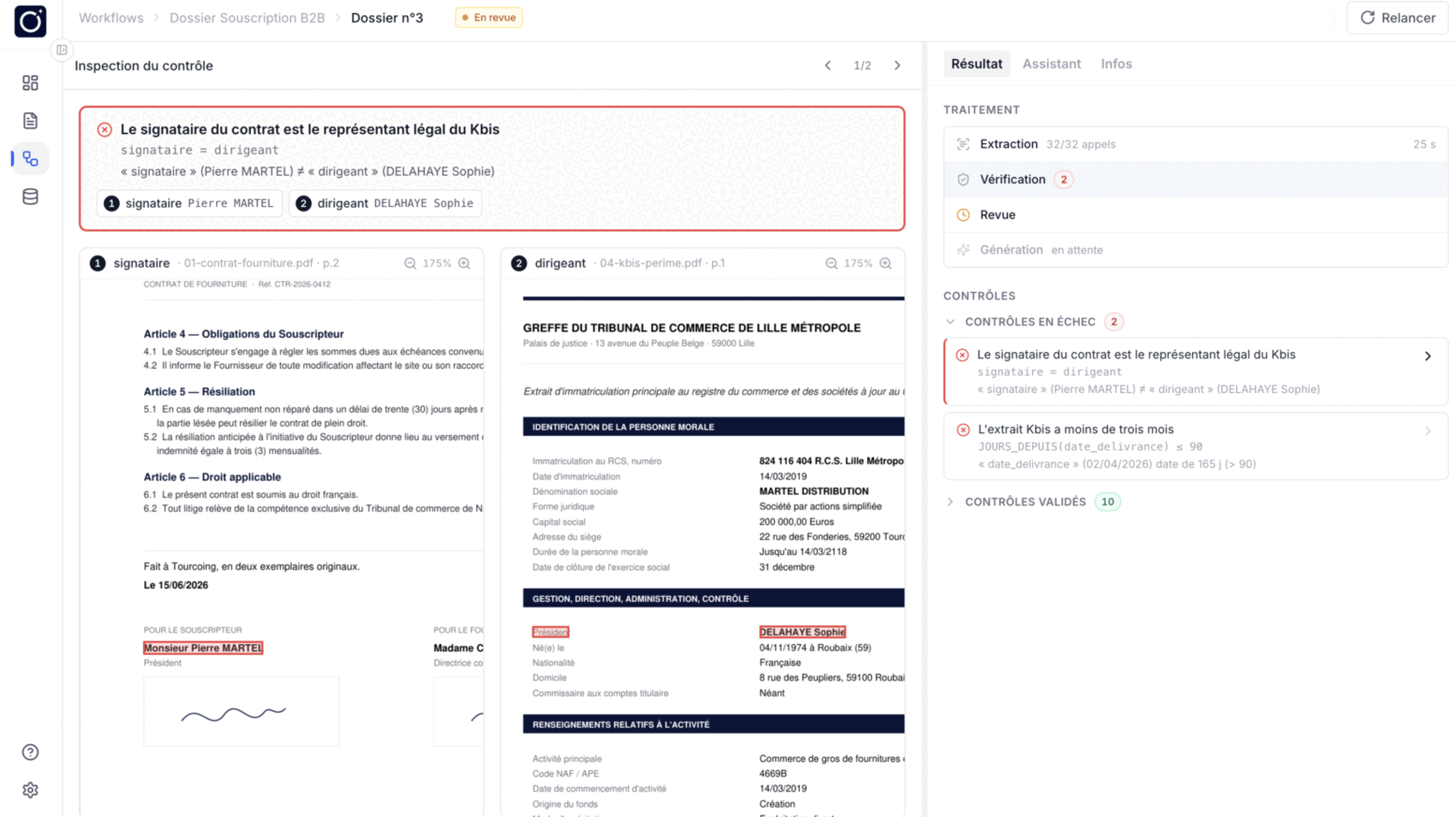Select the Vérification processing step
This screenshot has width=1456, height=817.
pos(1196,179)
